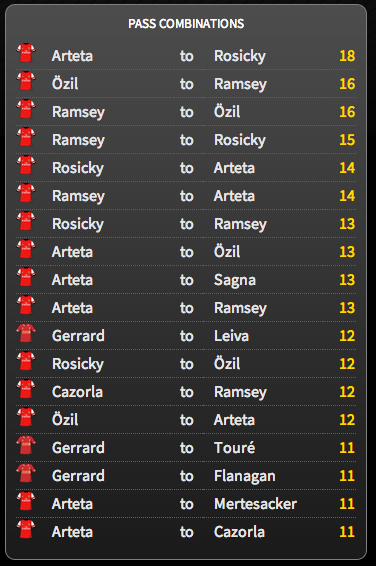The image size is (376, 566).
Task: Click the shirt icon beside Ramsey to Özil
Action: click(x=26, y=109)
